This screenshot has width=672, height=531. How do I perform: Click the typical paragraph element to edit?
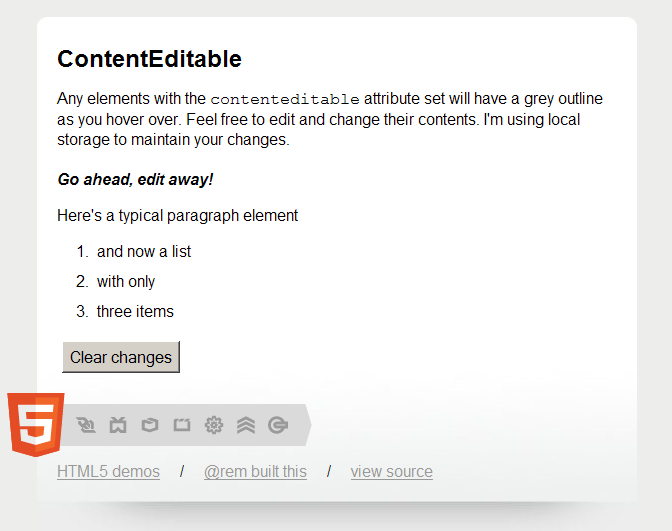[178, 215]
